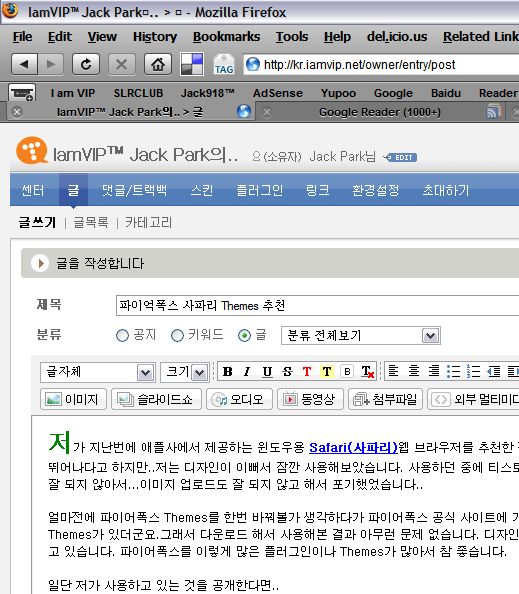The width and height of the screenshot is (519, 594).
Task: Open the History menu
Action: [x=155, y=37]
